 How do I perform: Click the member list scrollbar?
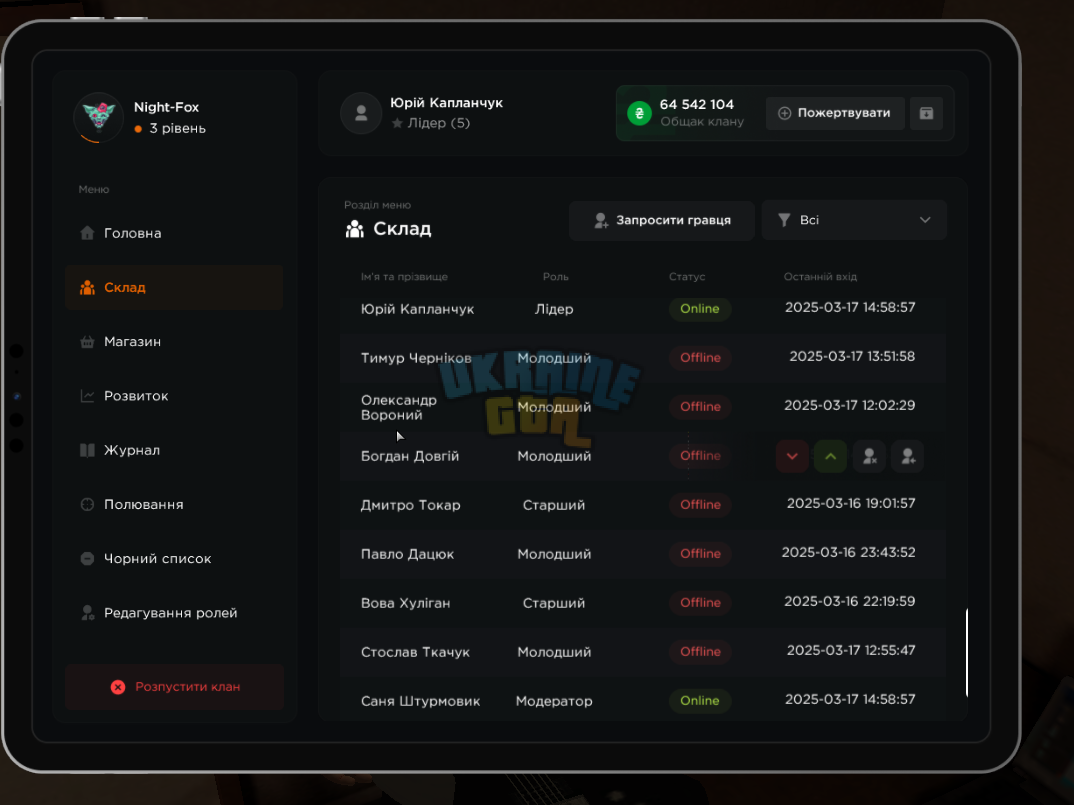tap(966, 652)
